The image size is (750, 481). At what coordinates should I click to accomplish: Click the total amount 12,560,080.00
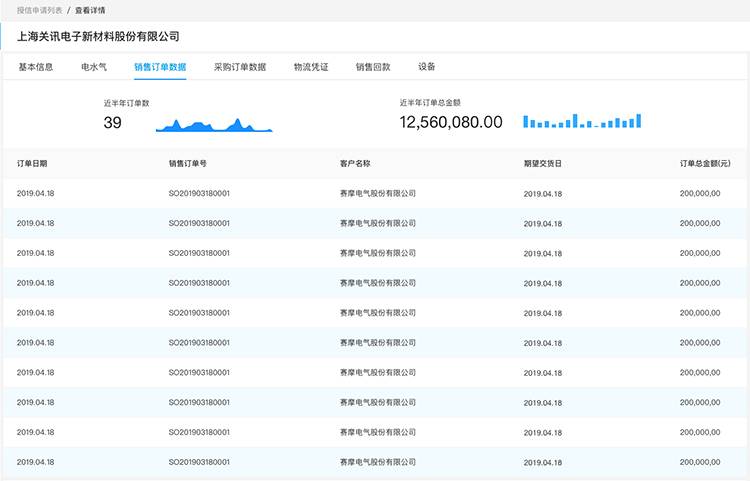click(x=451, y=122)
